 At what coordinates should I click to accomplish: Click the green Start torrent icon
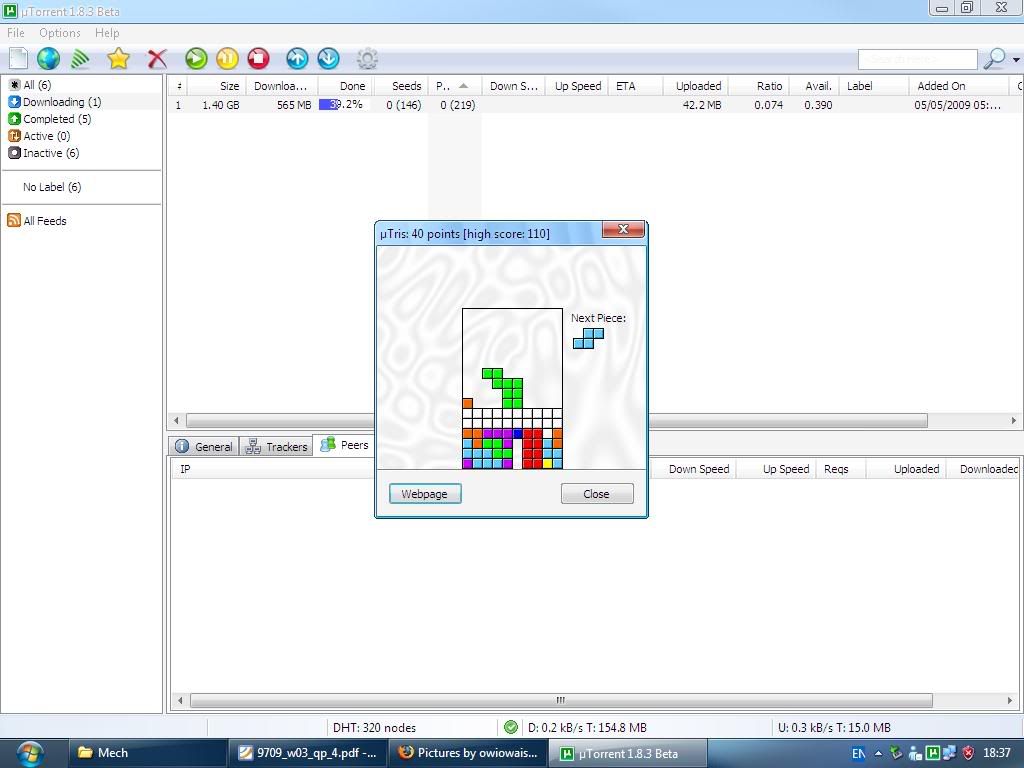tap(196, 59)
